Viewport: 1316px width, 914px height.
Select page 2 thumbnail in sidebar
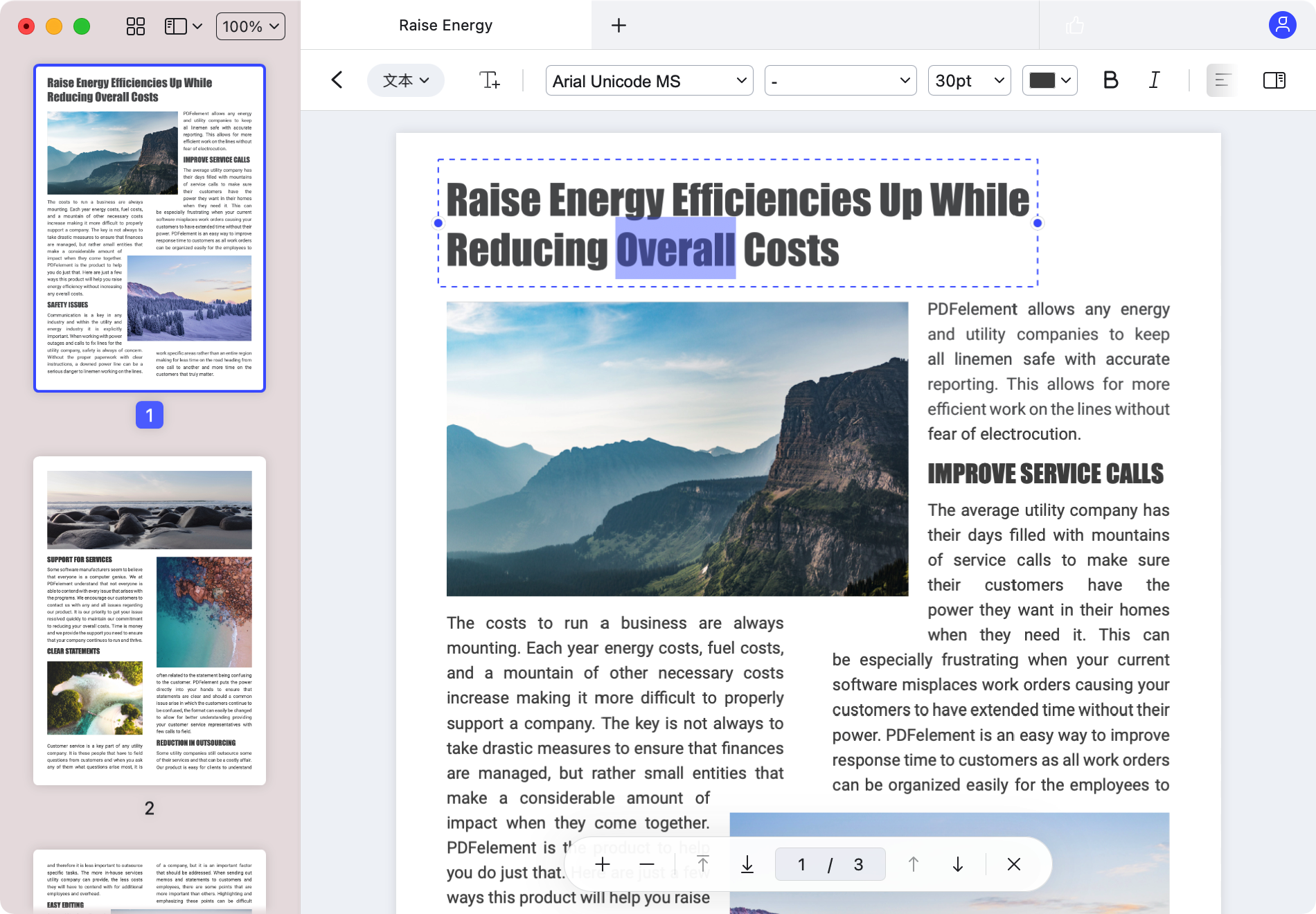pos(150,620)
